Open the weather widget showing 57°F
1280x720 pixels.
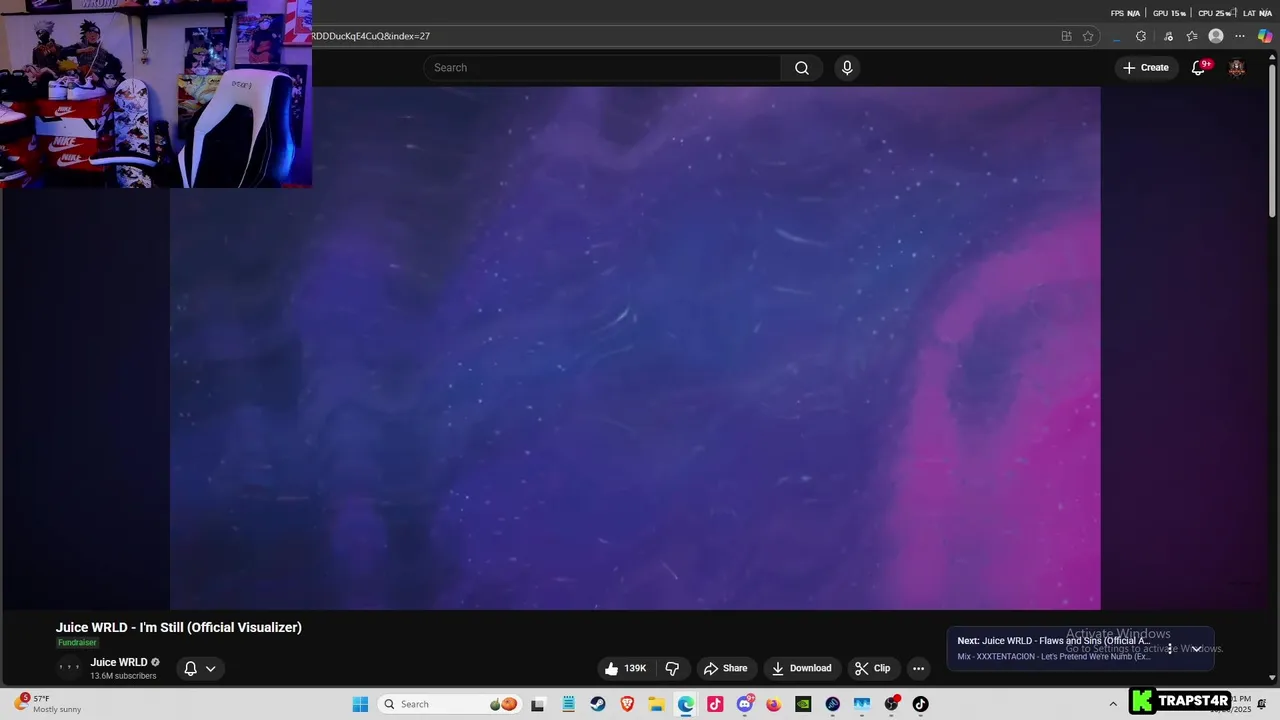(x=47, y=704)
